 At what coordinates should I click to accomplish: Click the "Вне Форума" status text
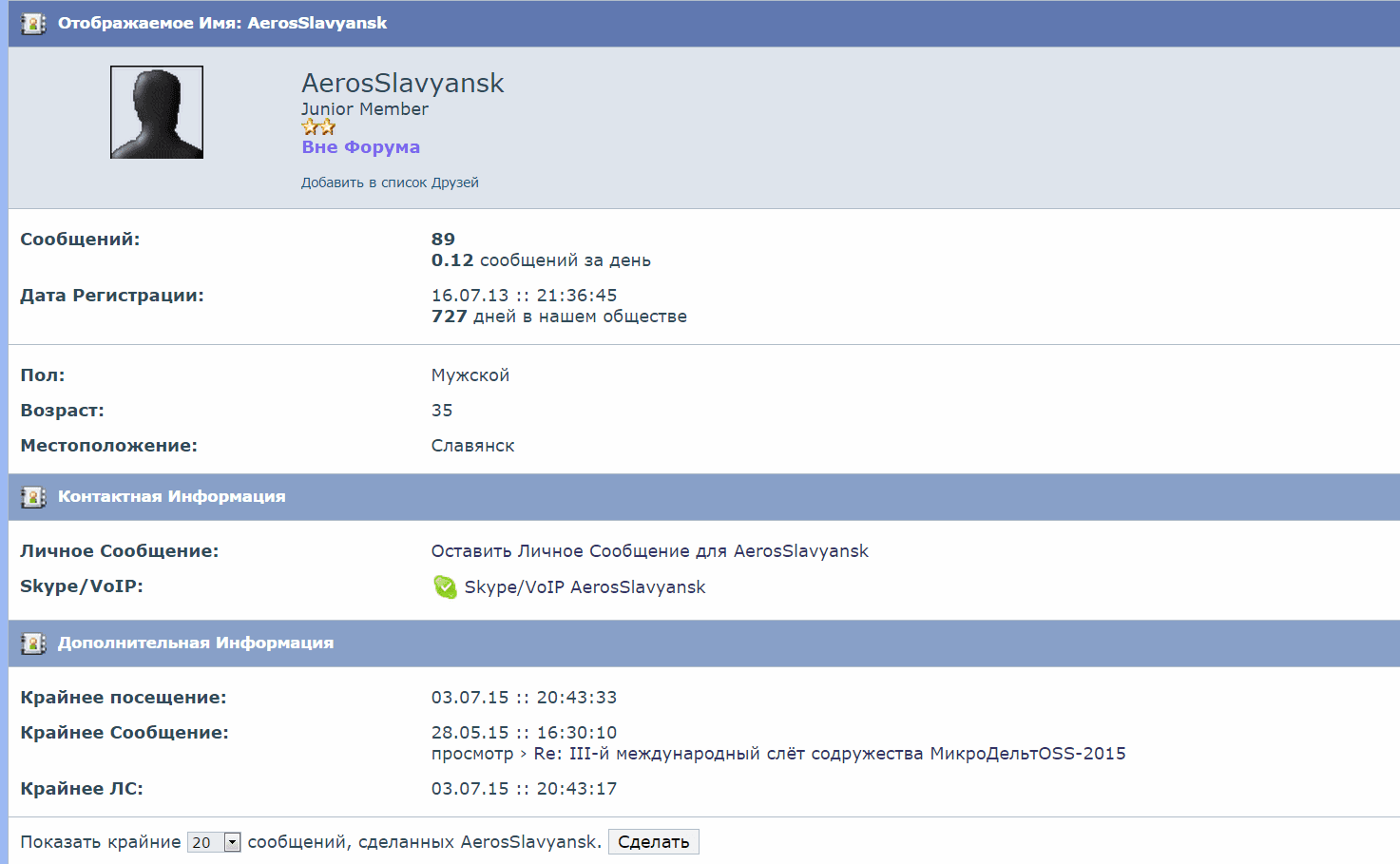point(360,147)
